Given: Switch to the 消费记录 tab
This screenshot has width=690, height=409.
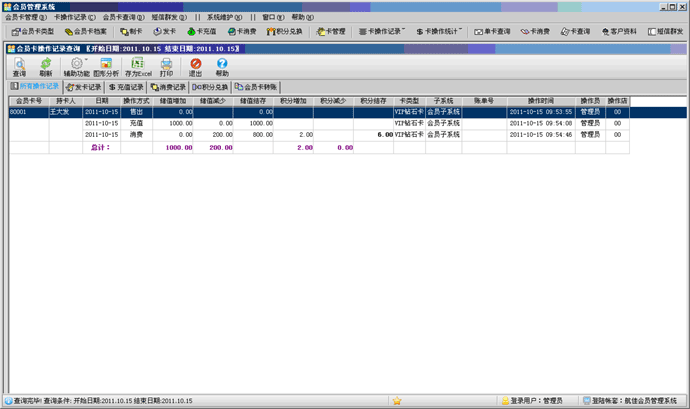Looking at the screenshot, I should (168, 87).
